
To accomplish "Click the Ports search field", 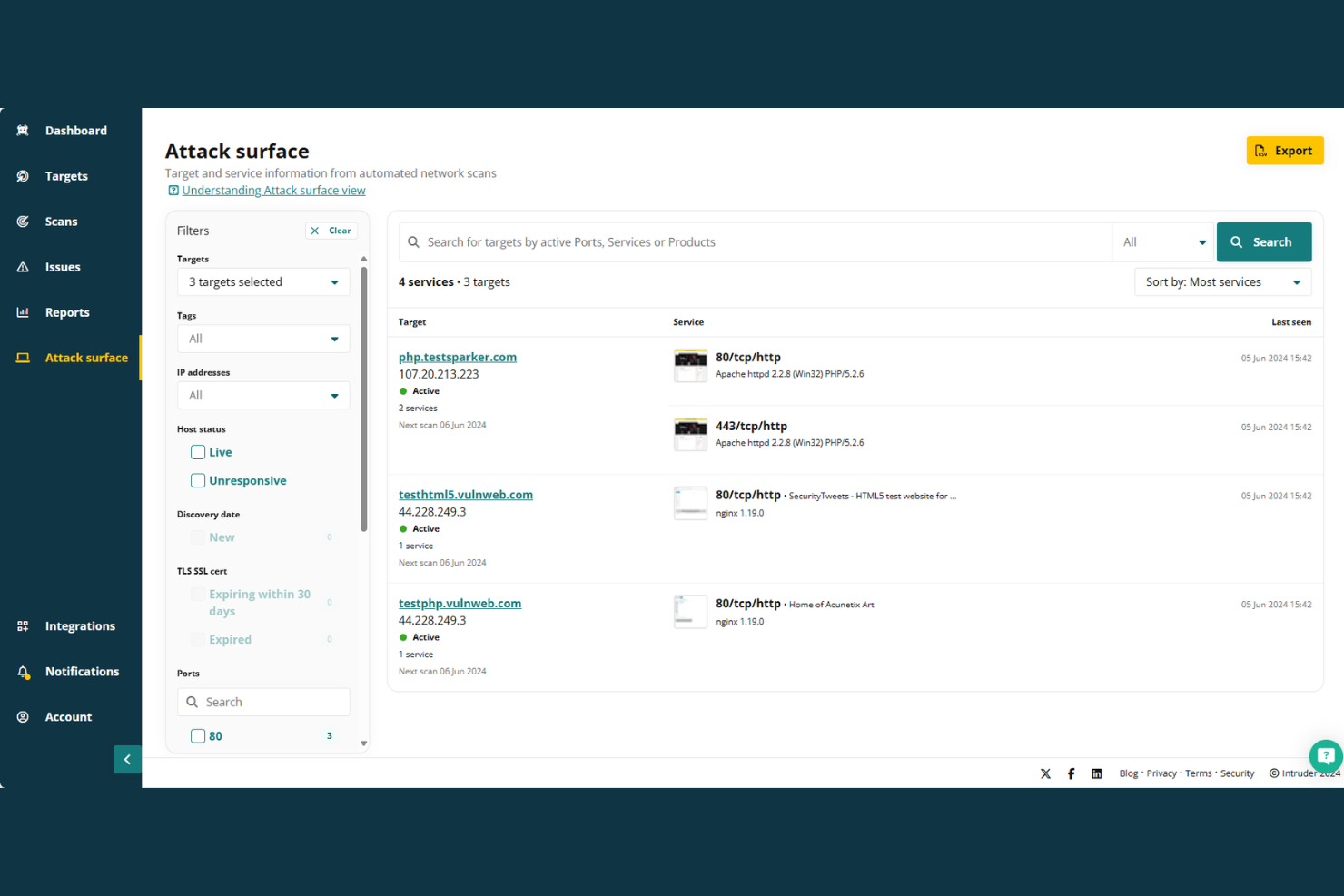I will (263, 702).
